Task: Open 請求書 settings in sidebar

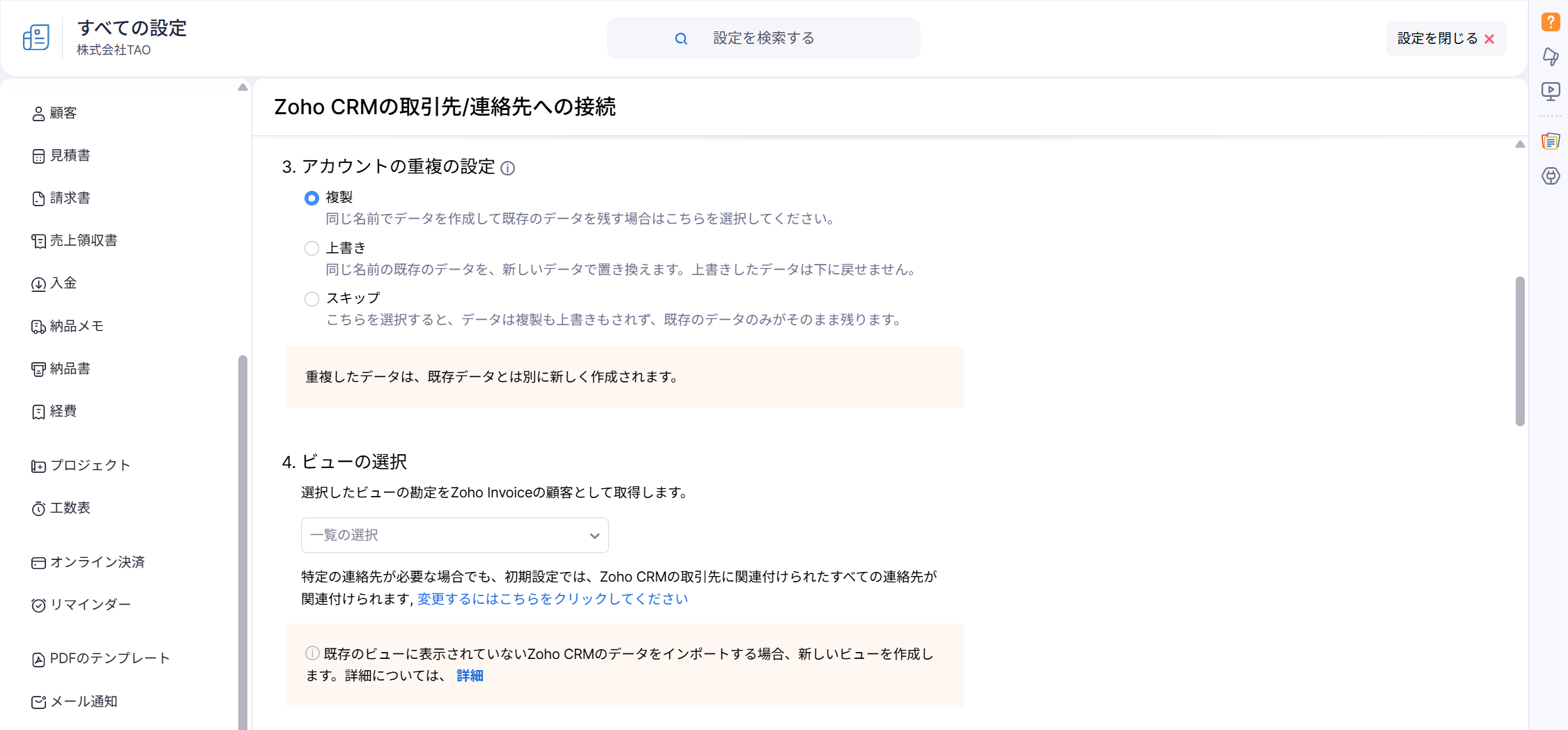Action: (70, 199)
